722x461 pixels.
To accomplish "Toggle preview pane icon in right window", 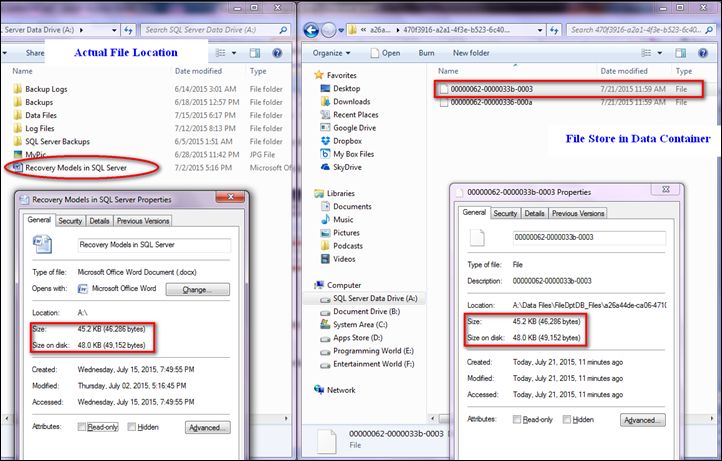I will tap(681, 53).
